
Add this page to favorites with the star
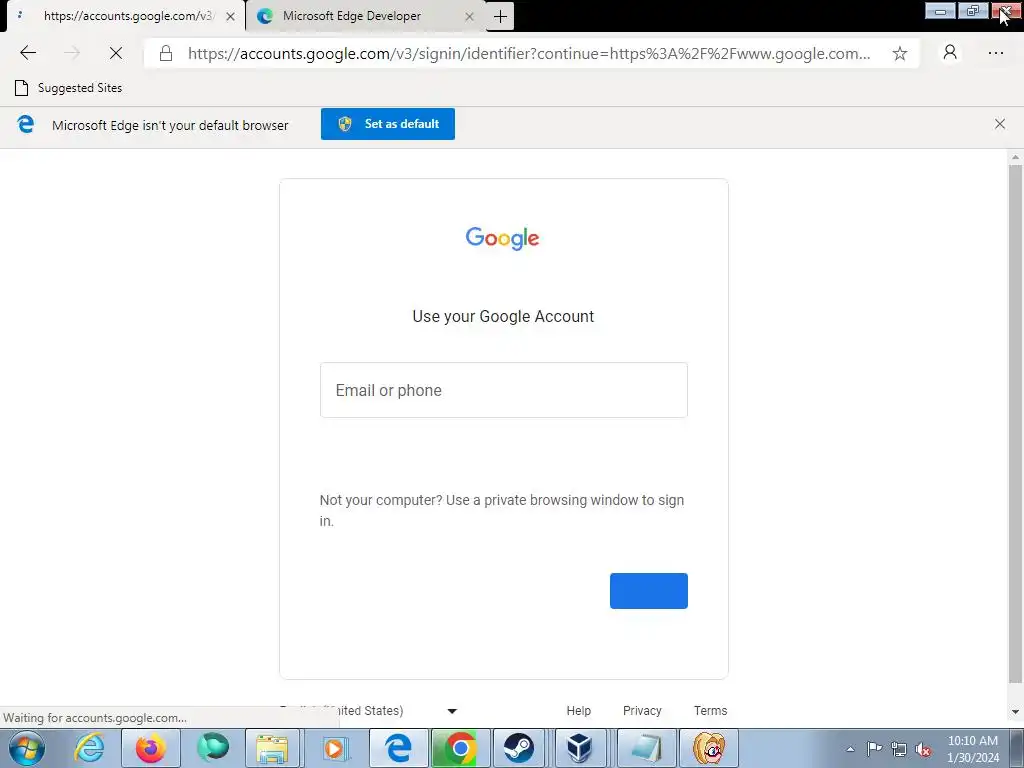pos(899,54)
